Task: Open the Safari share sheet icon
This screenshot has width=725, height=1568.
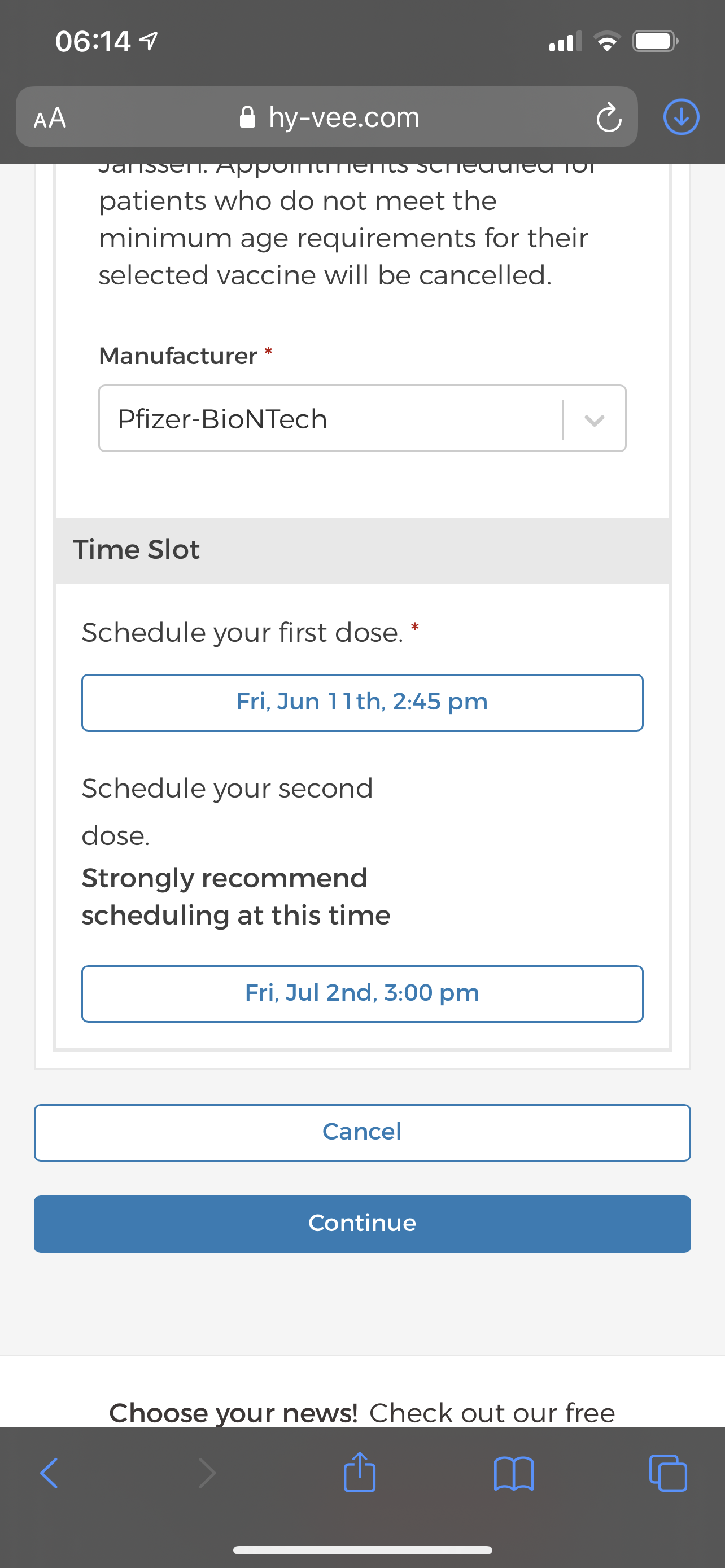Action: [360, 1473]
